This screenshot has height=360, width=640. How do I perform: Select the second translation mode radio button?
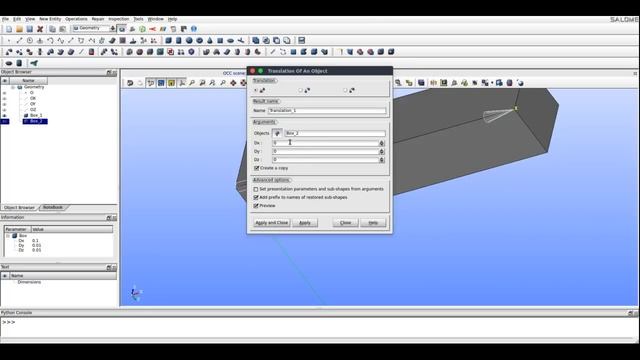[300, 90]
